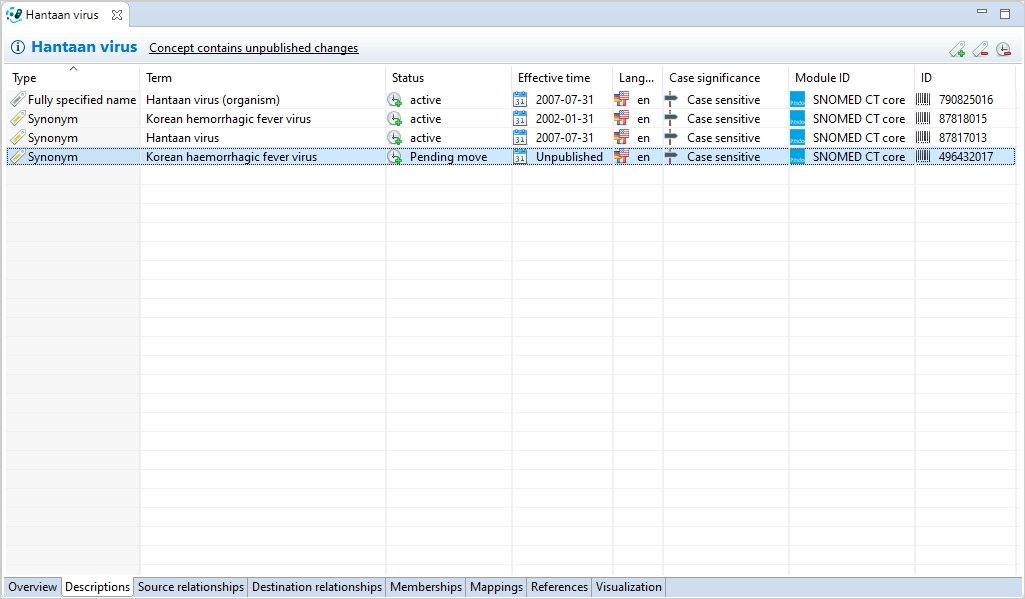Close the Hantaan virus editor tab
1025x599 pixels.
point(117,15)
